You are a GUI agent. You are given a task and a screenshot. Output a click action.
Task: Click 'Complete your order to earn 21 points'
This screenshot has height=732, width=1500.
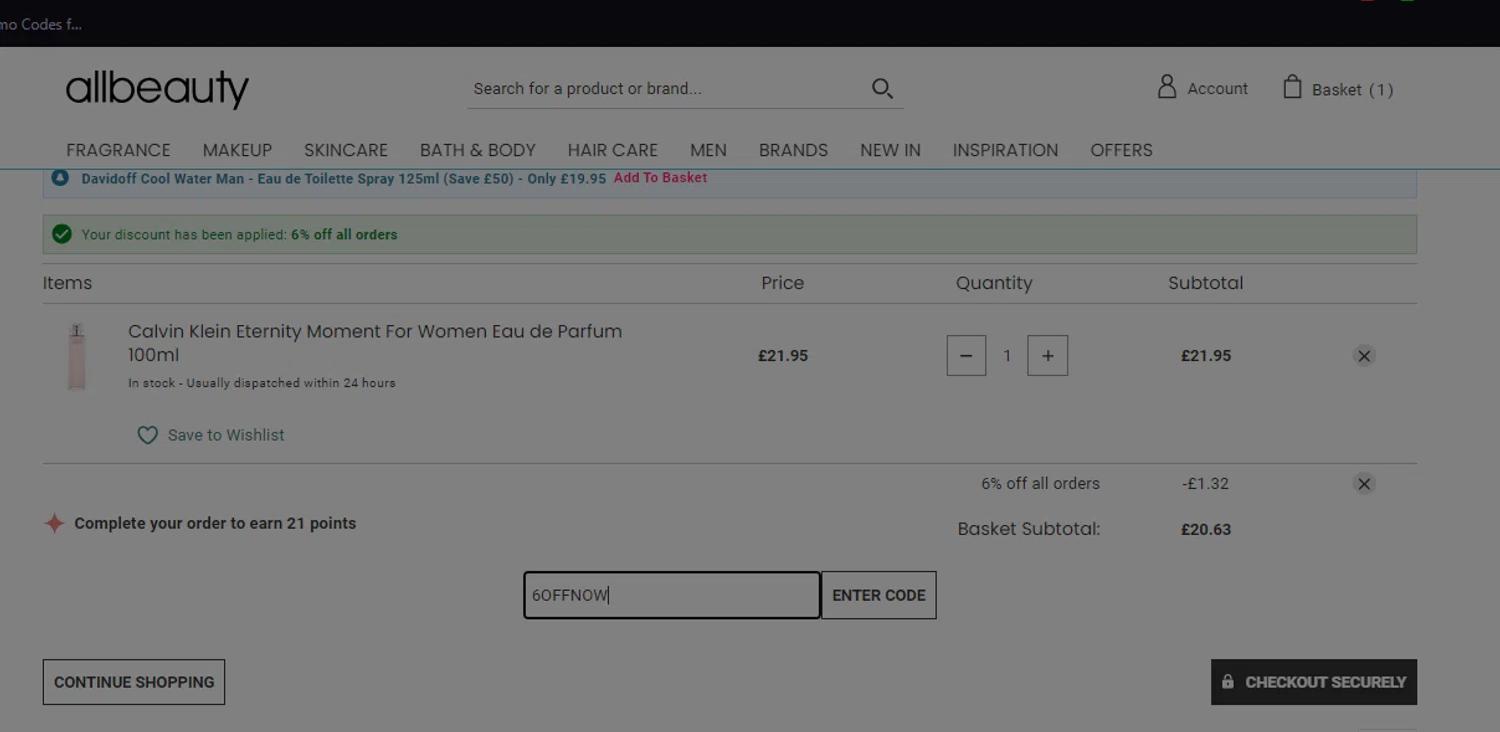click(215, 524)
